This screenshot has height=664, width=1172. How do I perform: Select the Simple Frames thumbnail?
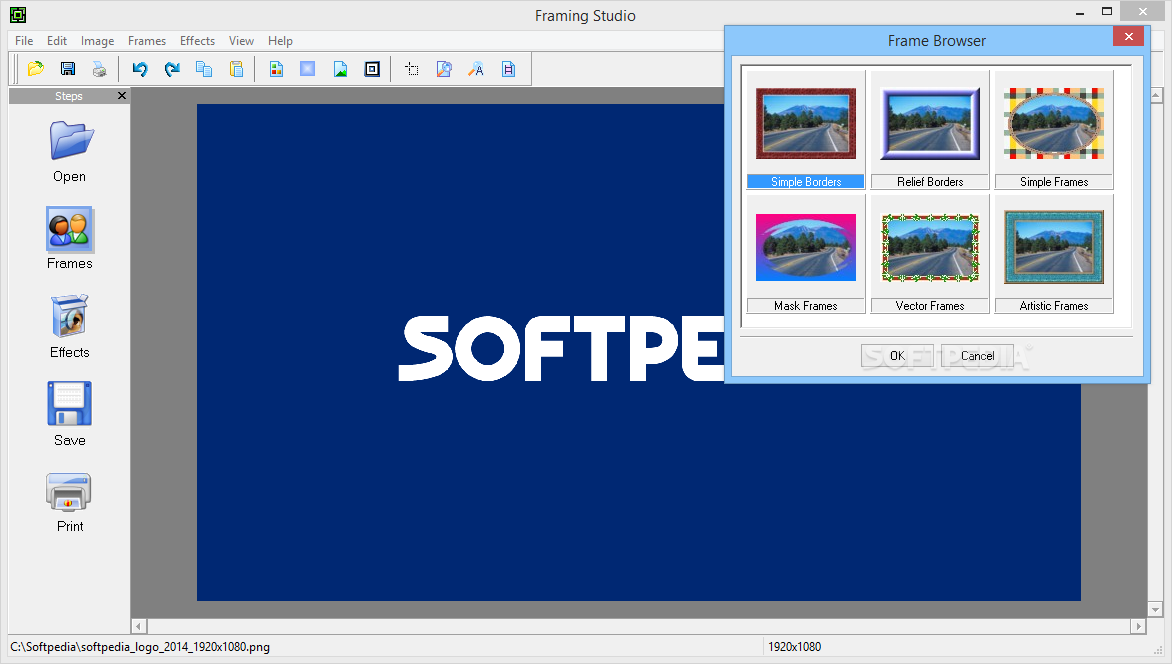pos(1054,123)
